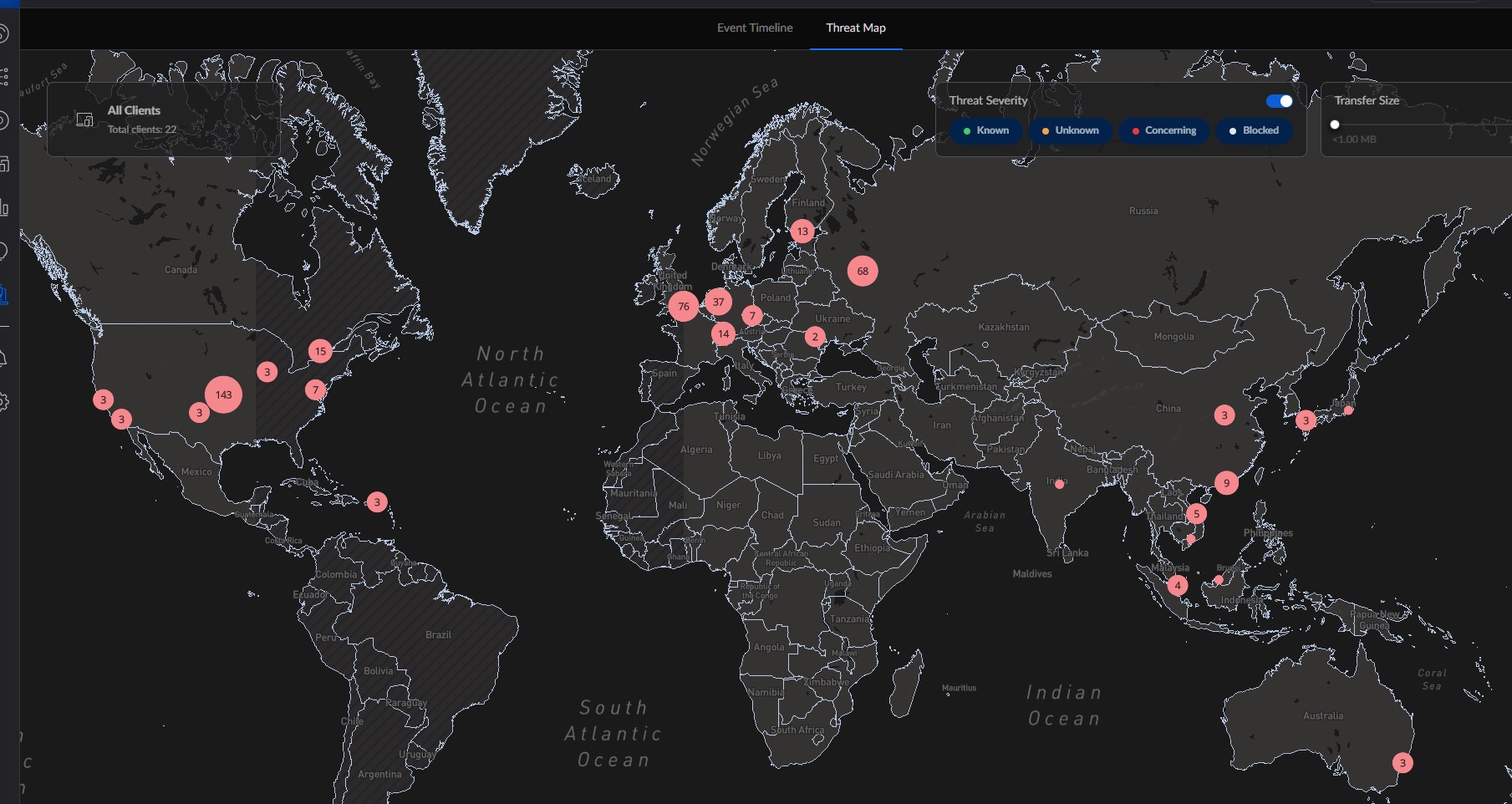
Task: Toggle the Blocked severity filter
Action: click(x=1254, y=130)
